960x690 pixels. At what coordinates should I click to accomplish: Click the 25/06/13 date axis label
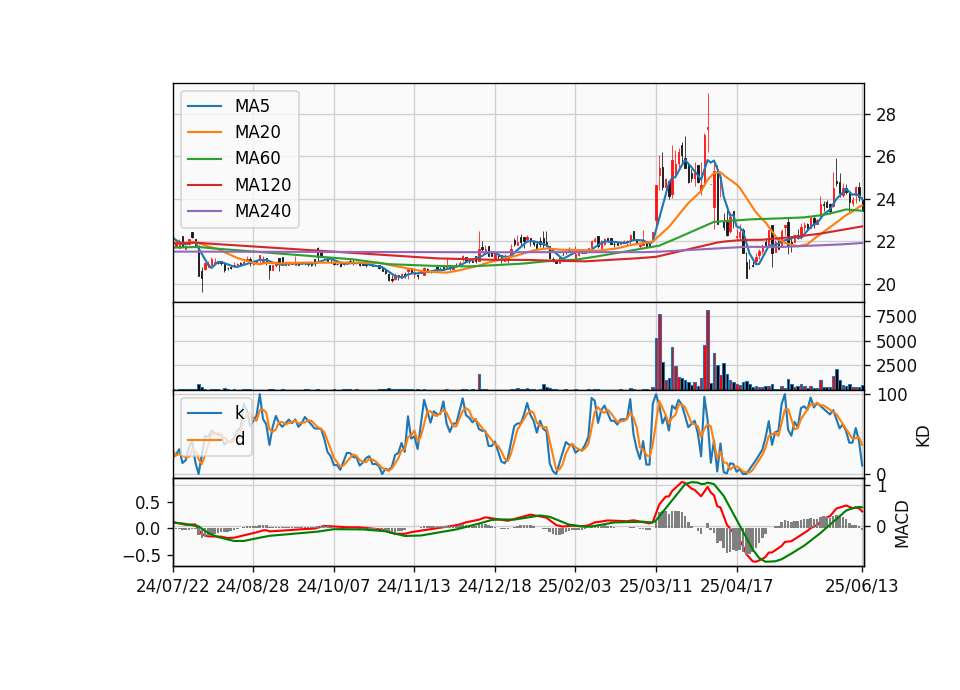pos(861,586)
